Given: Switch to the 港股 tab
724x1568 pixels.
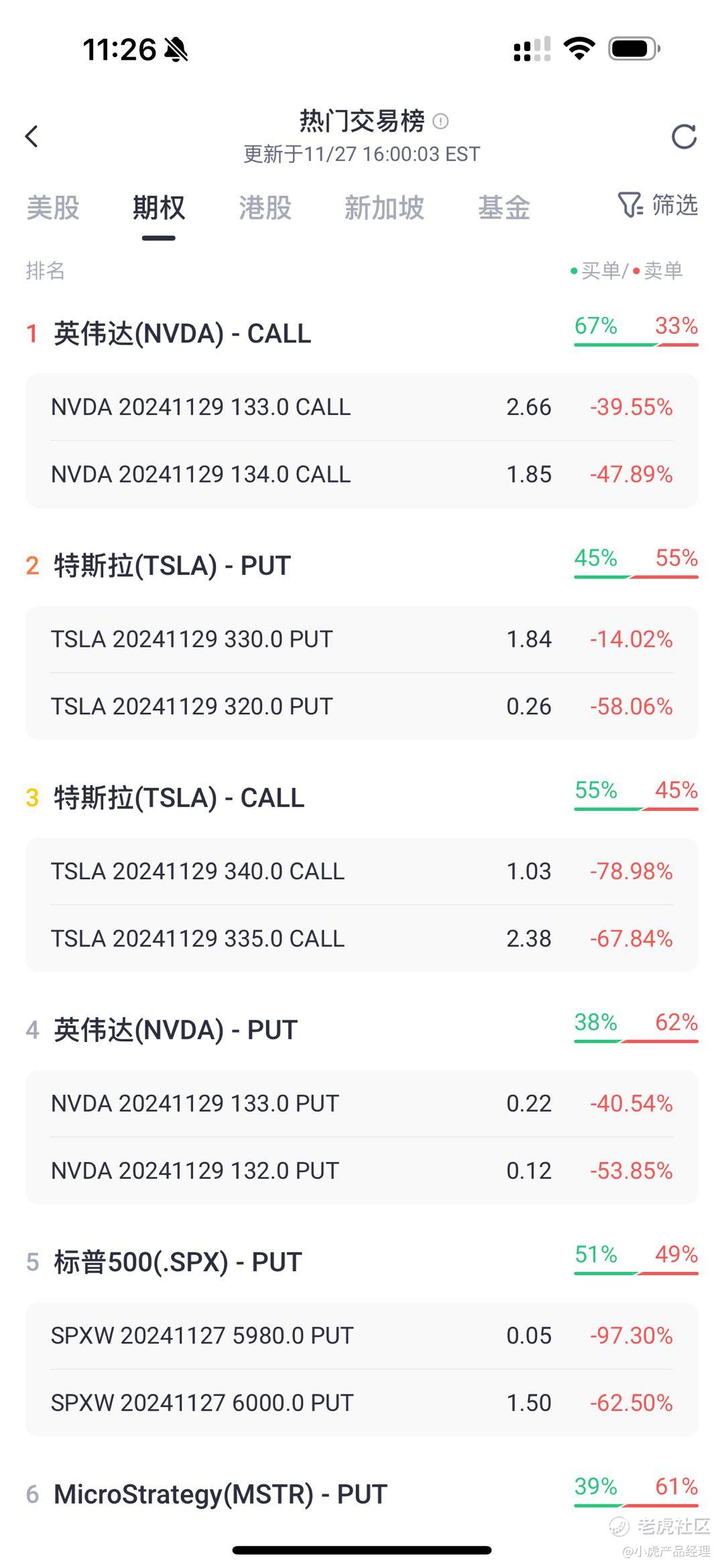Looking at the screenshot, I should [265, 208].
